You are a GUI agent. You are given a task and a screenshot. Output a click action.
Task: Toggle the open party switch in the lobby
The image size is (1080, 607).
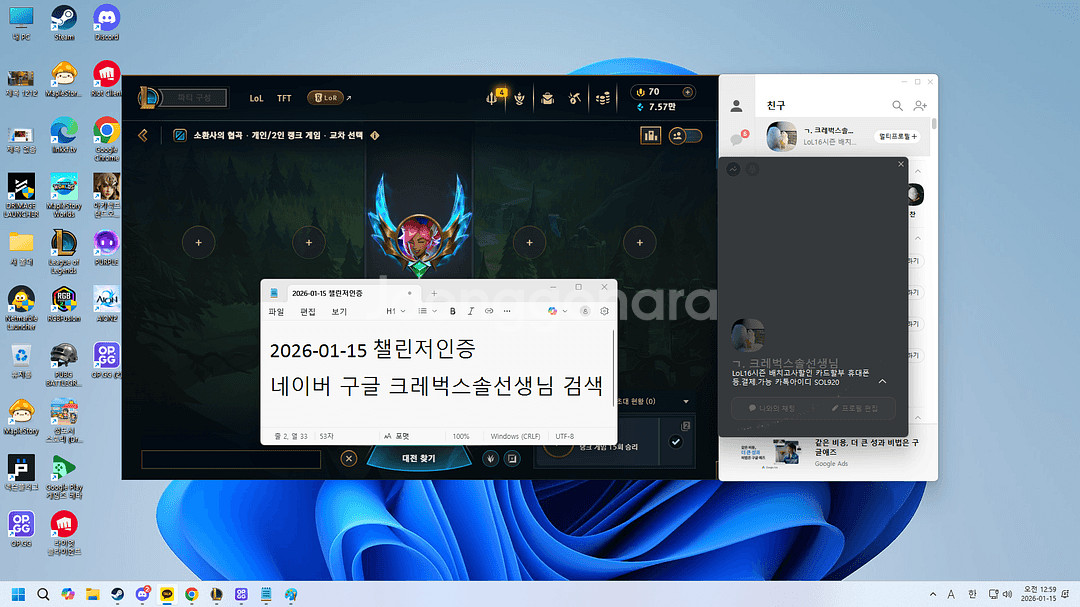686,135
